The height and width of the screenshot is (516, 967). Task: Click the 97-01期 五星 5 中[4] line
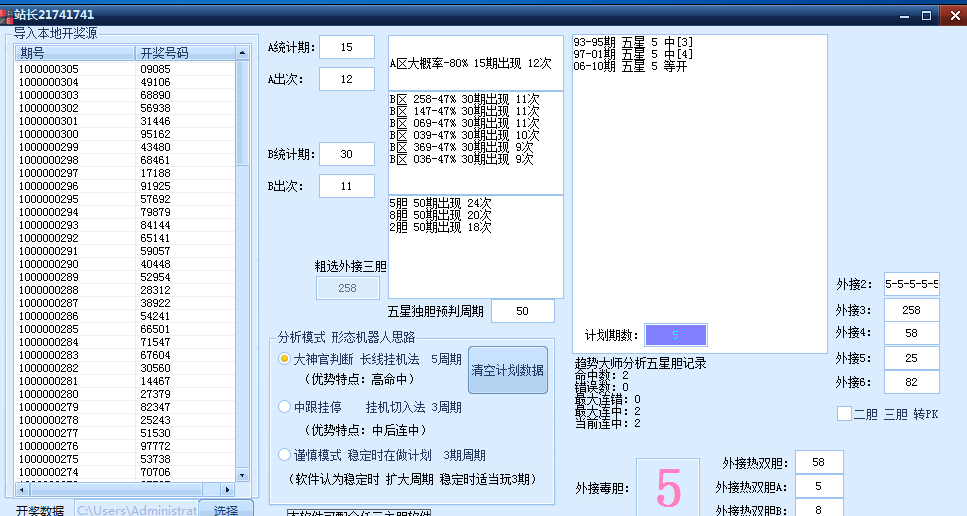(633, 54)
